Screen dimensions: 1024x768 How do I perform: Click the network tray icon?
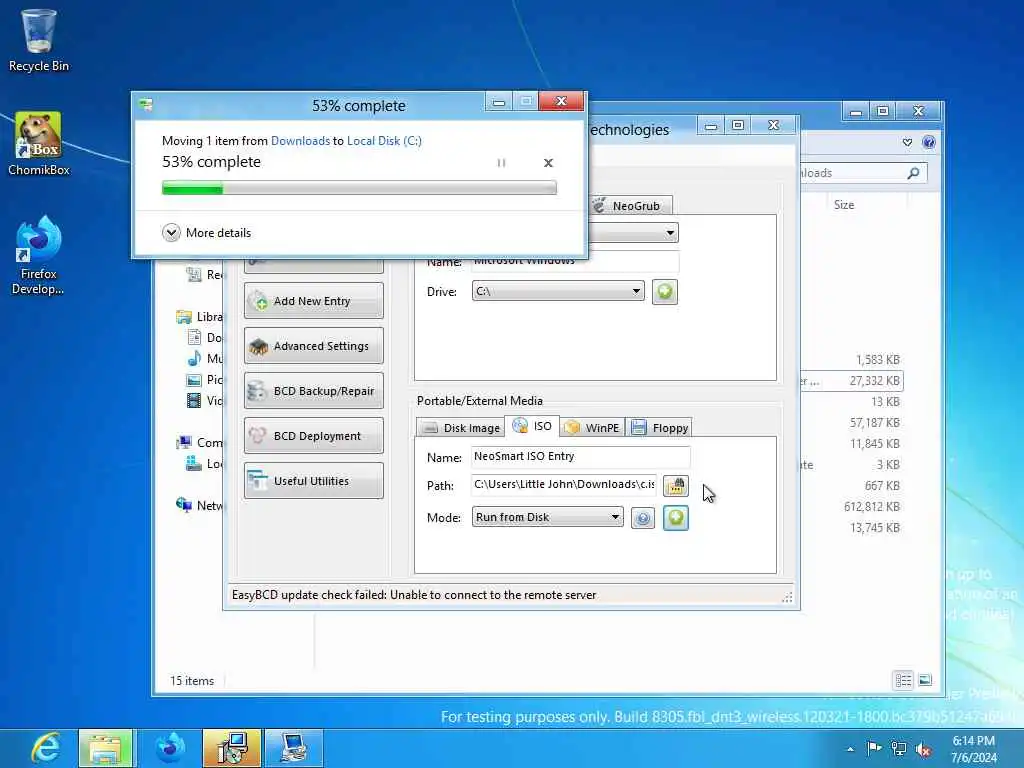899,749
